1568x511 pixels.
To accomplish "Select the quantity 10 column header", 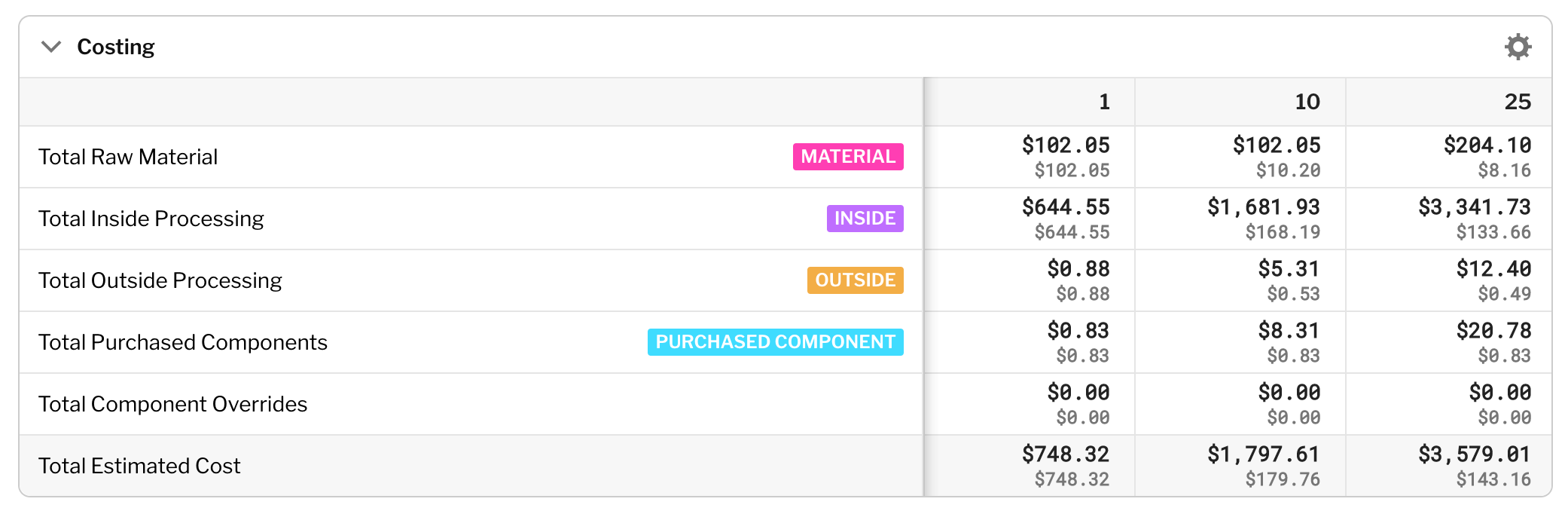I will [1307, 102].
